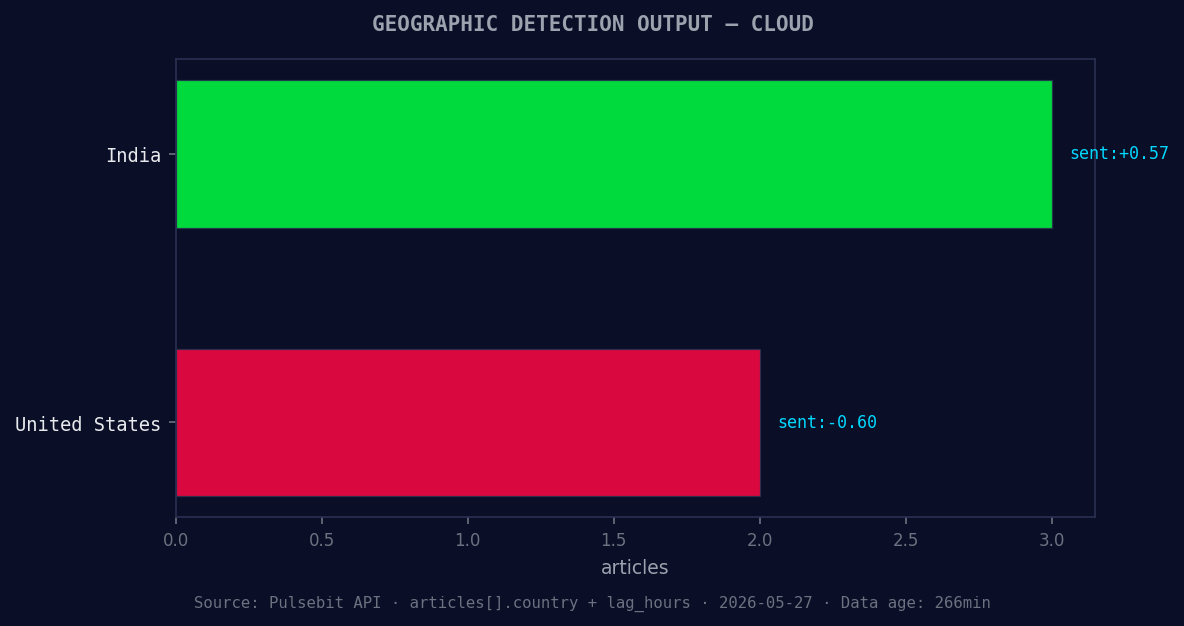Click the 1.5 tick label
Screen dimensions: 1184x626
click(x=614, y=540)
